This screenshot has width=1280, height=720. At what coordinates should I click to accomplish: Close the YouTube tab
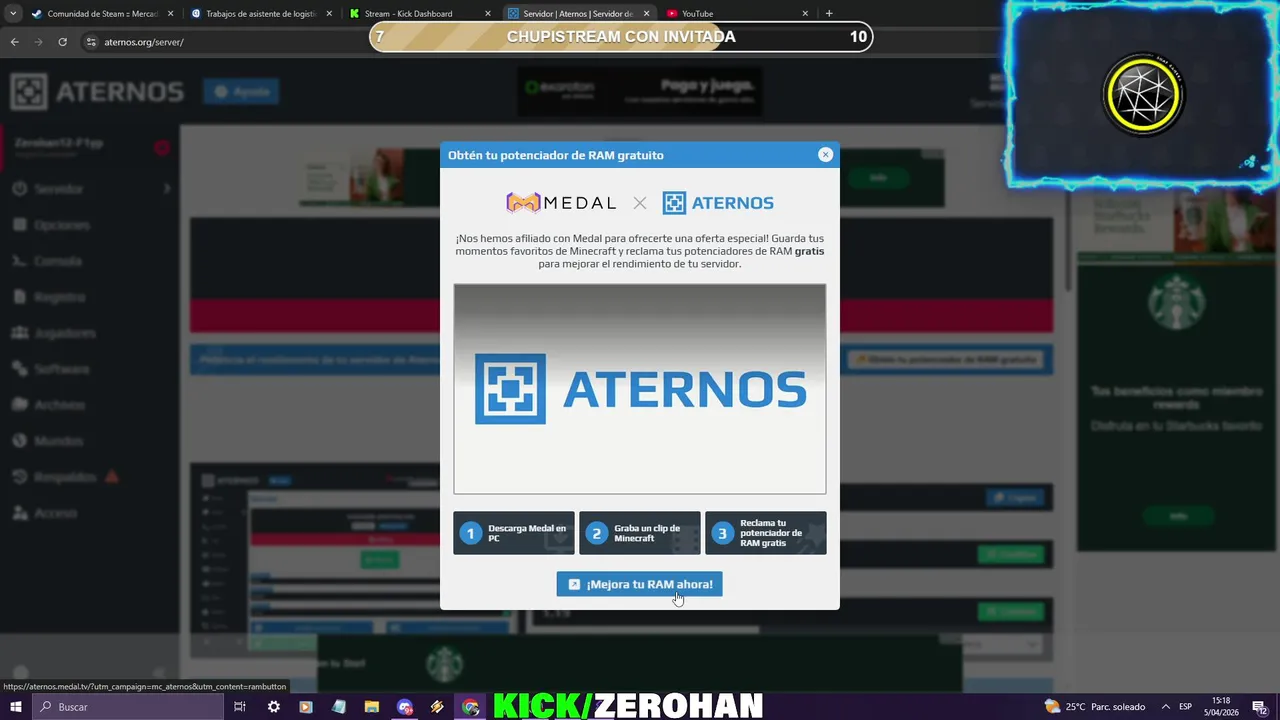[x=805, y=14]
